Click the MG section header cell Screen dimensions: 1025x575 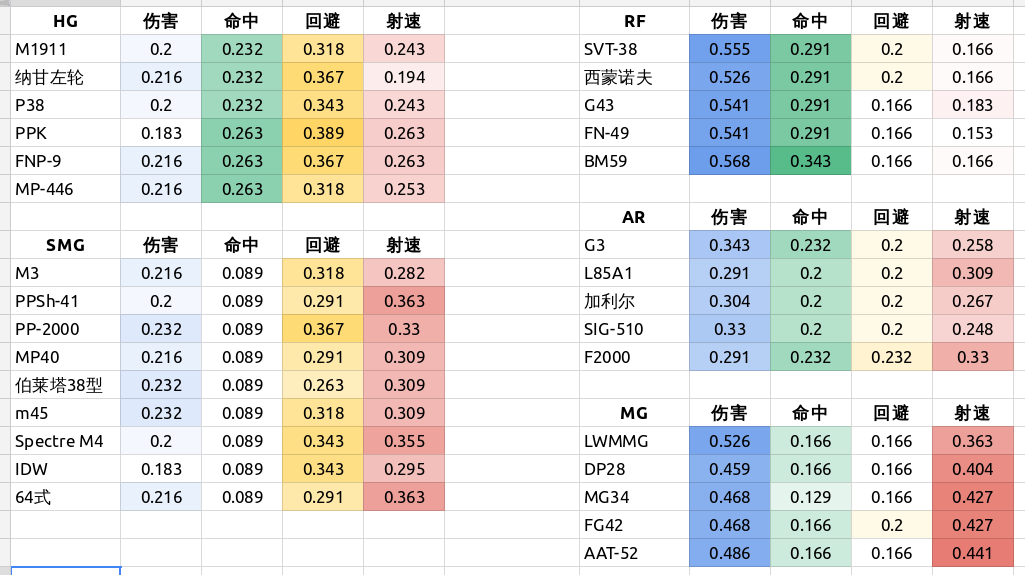click(x=634, y=413)
